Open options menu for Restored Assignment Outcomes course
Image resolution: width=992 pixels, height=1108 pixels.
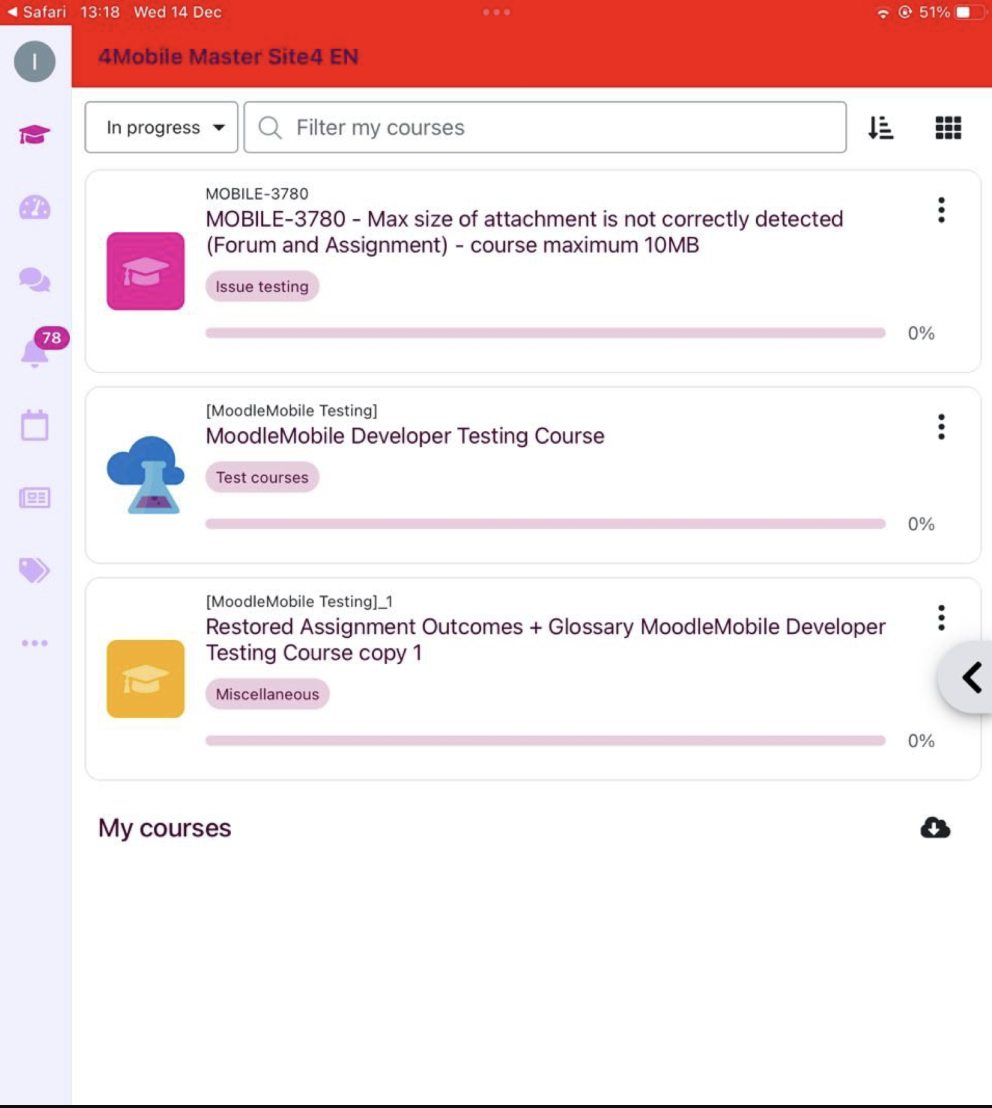tap(941, 618)
